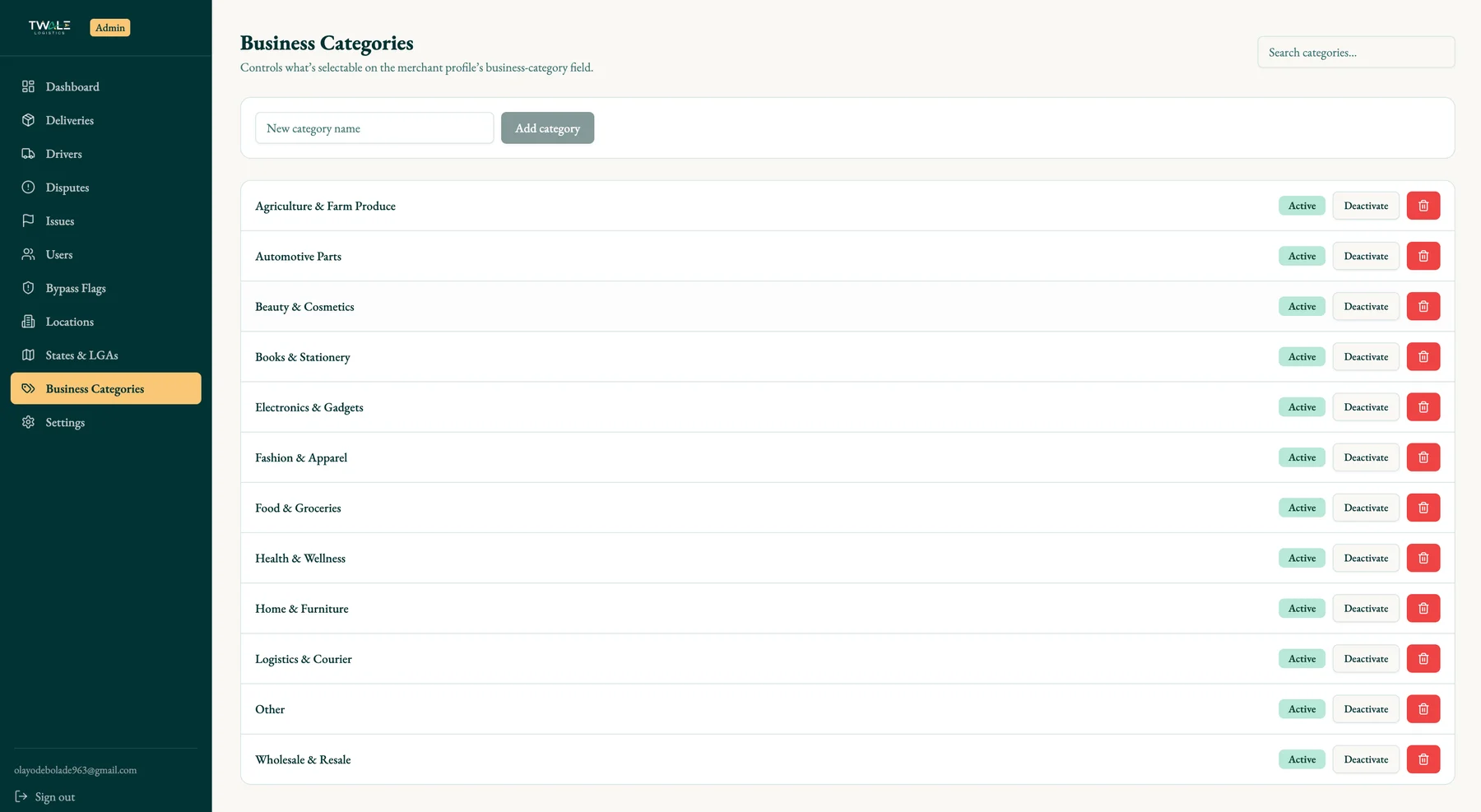Image resolution: width=1481 pixels, height=812 pixels.
Task: Navigate to the Issues page
Action: click(105, 221)
